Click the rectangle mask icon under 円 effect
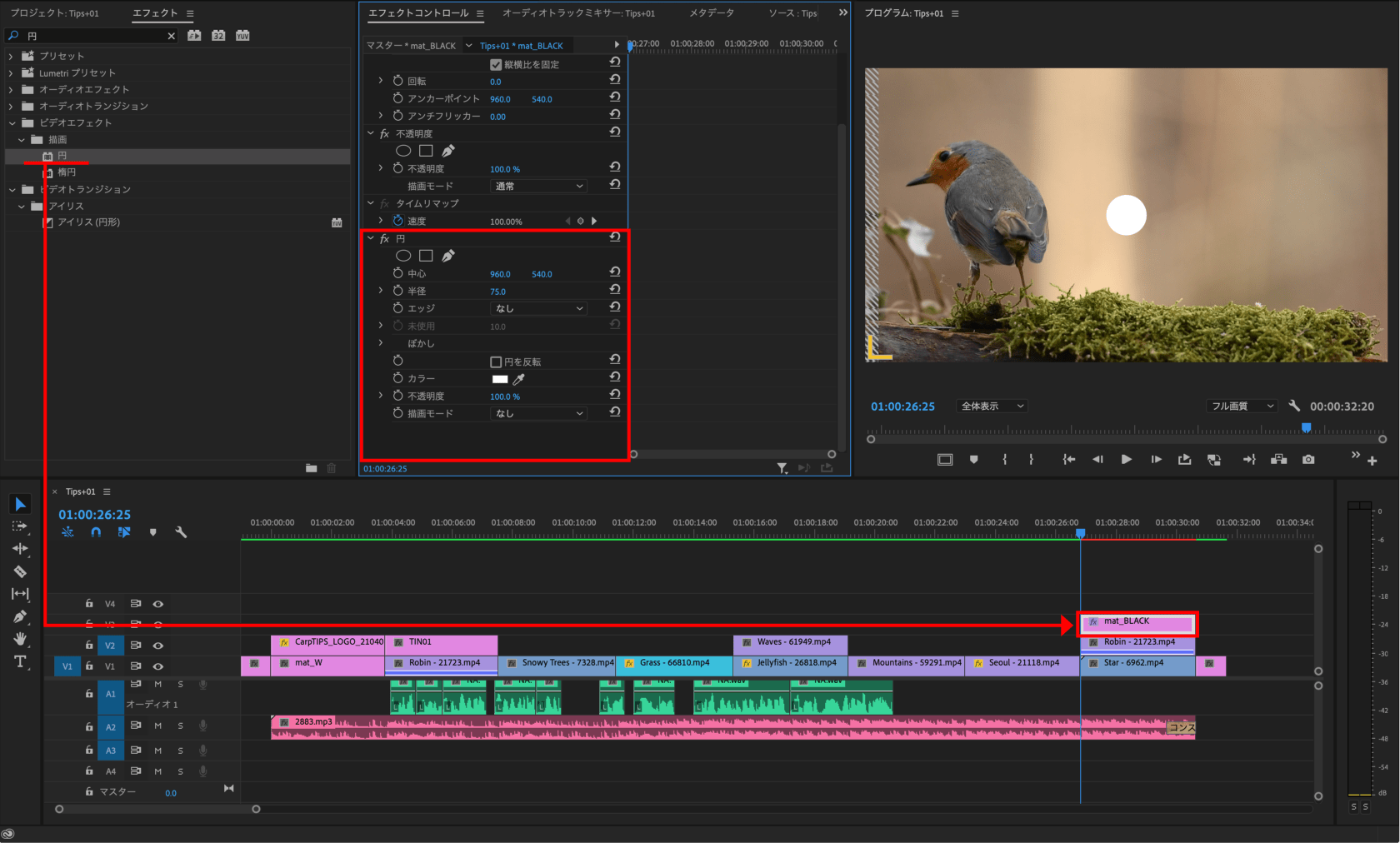This screenshot has width=1400, height=843. point(426,256)
